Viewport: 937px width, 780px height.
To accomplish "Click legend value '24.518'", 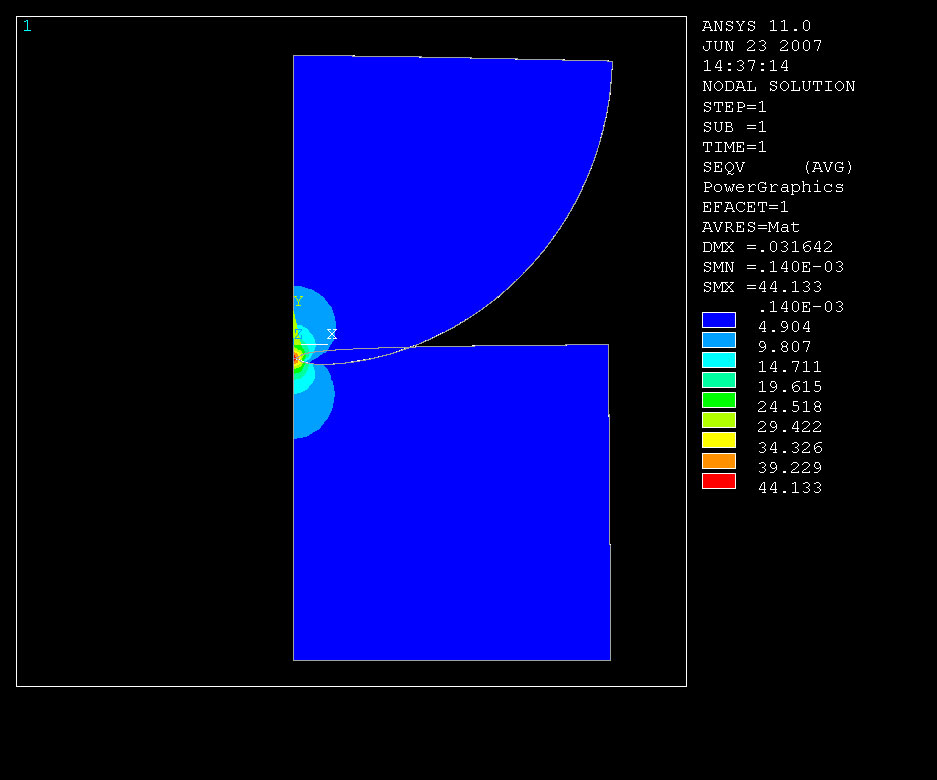I will coord(789,407).
